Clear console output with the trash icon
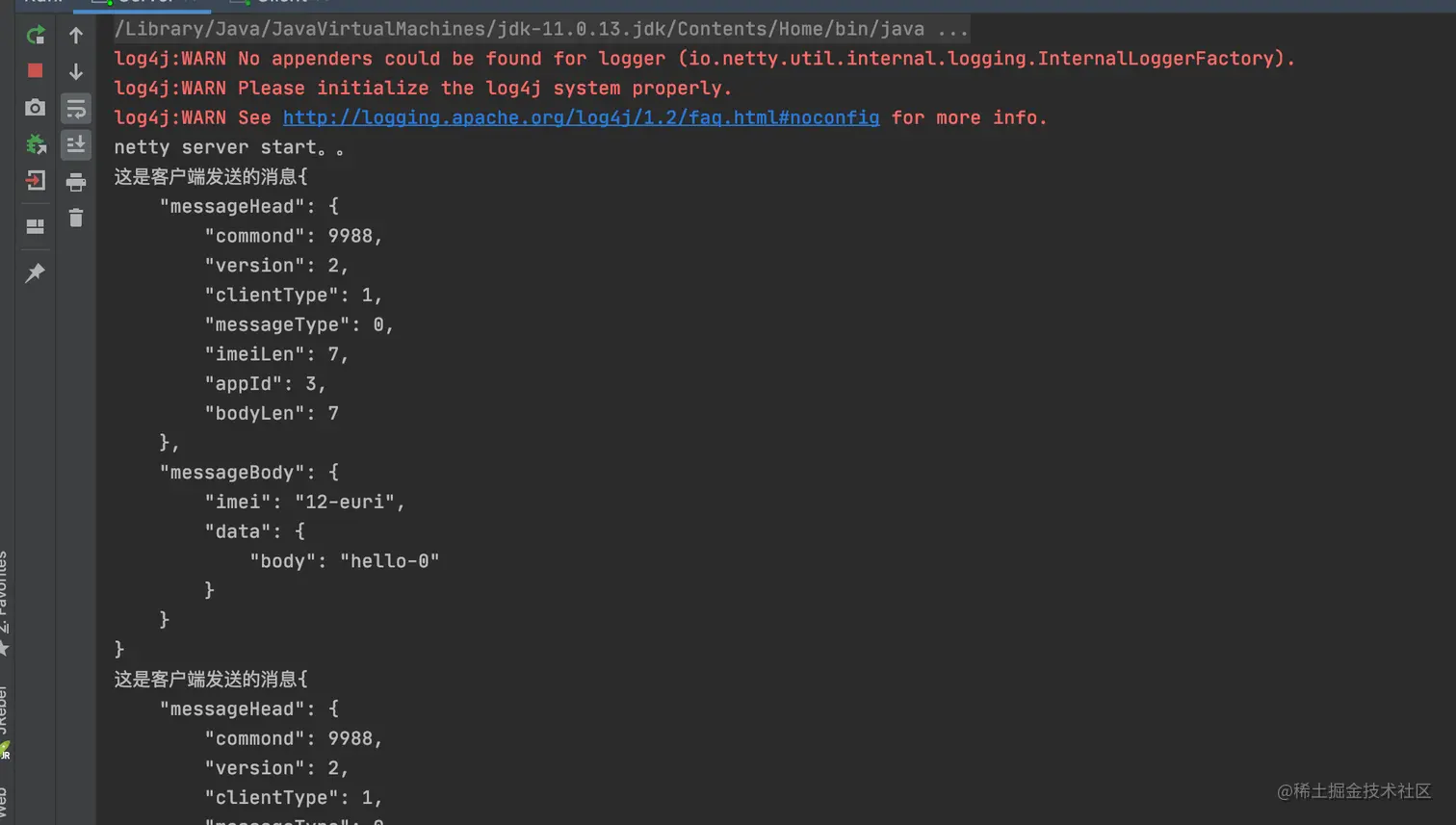 [x=76, y=218]
